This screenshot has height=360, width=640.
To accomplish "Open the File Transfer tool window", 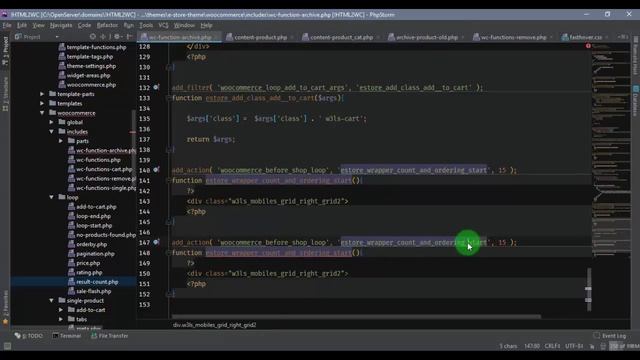I will [x=110, y=336].
